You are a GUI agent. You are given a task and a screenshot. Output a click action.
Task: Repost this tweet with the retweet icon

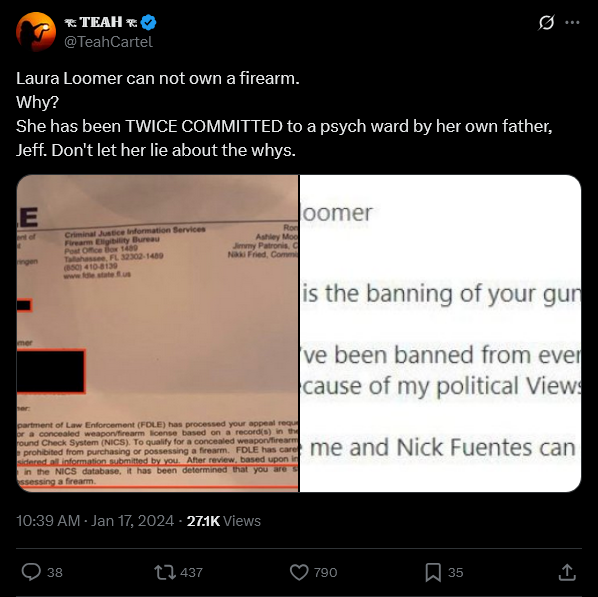[165, 572]
